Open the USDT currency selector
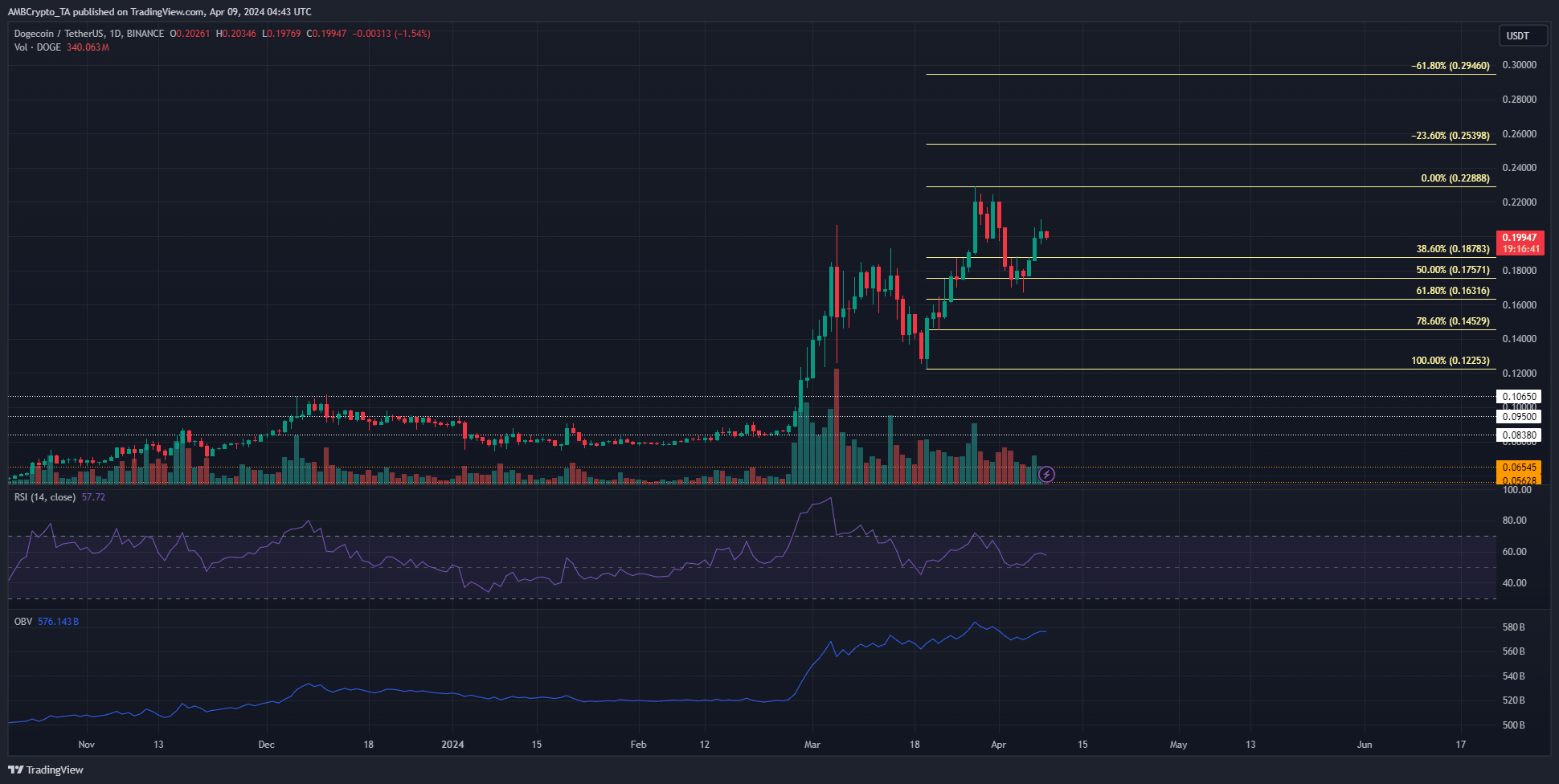 pos(1523,35)
